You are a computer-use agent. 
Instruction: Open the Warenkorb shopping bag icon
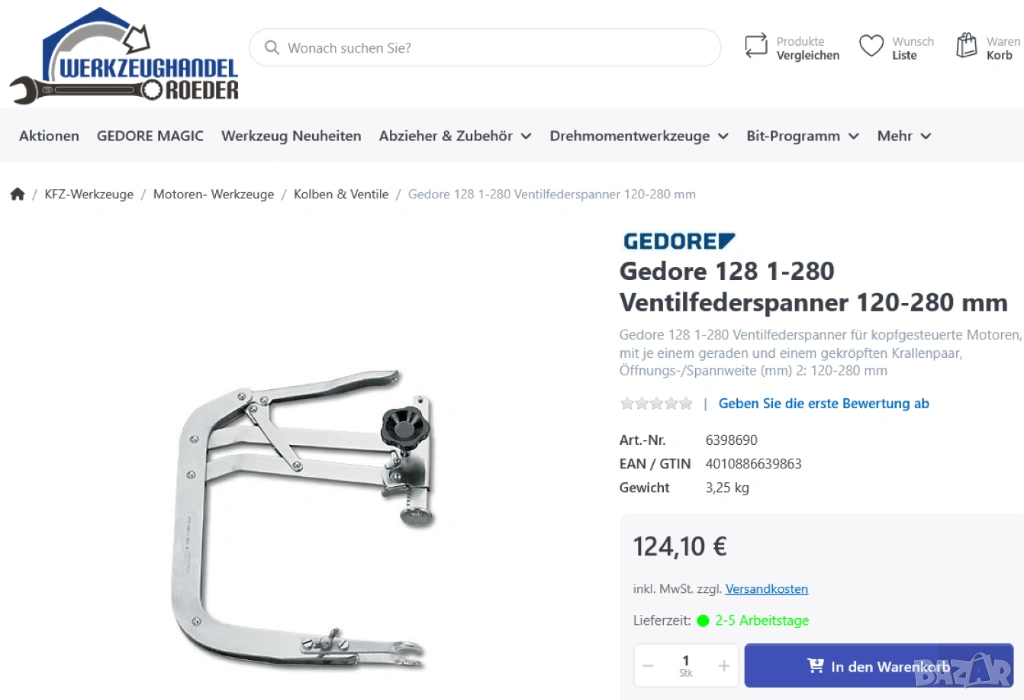pos(967,46)
